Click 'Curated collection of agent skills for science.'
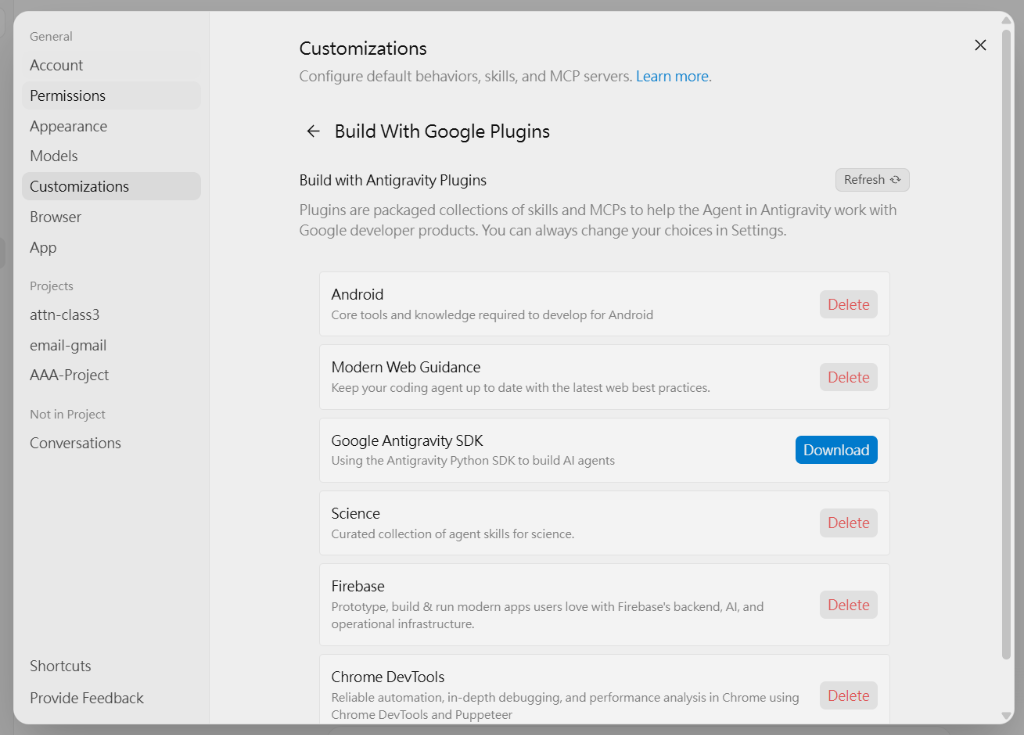This screenshot has width=1024, height=735. [453, 534]
